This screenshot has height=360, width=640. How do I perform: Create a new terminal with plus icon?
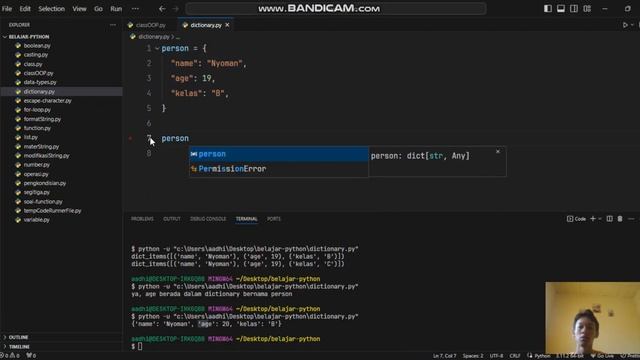(593, 219)
